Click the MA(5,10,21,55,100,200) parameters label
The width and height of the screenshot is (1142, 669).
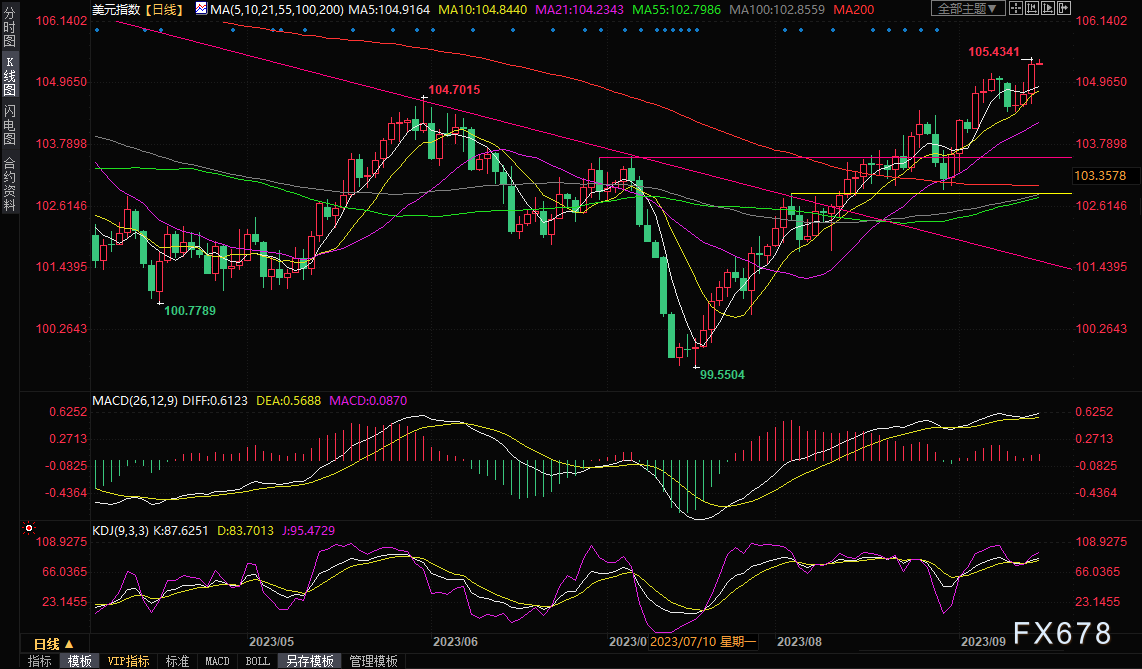(x=277, y=9)
